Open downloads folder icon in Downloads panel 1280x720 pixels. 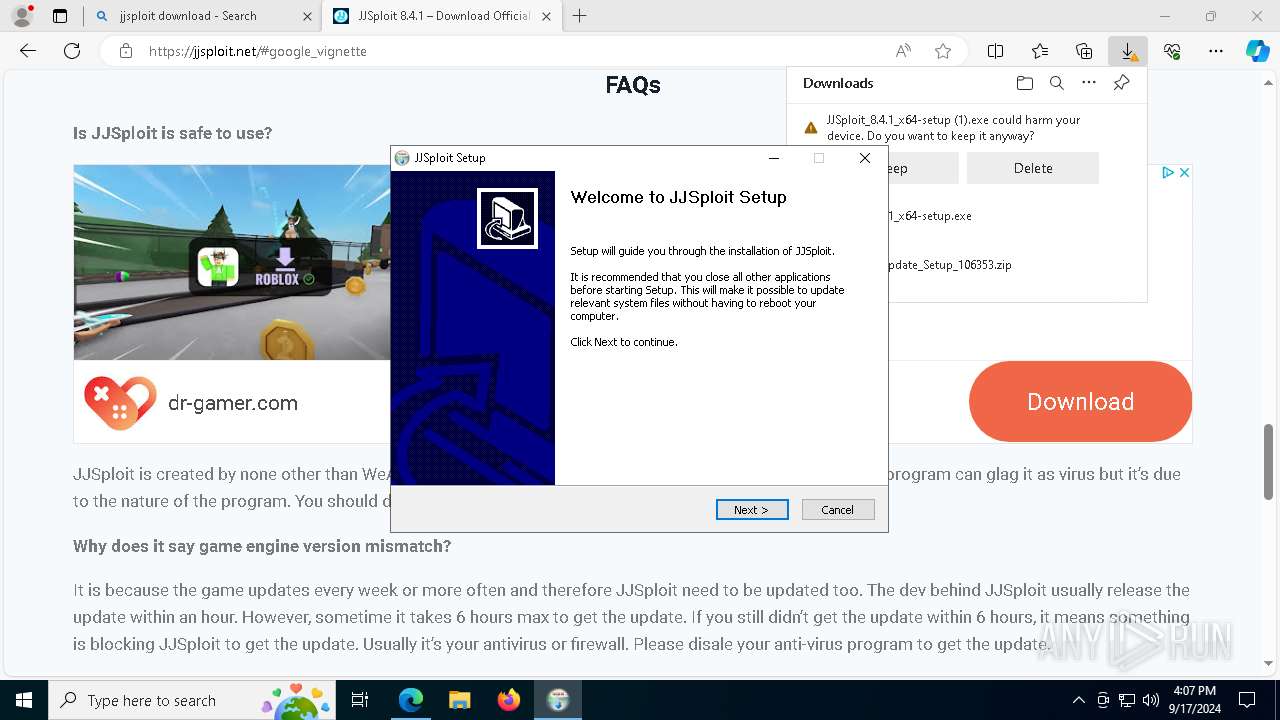[x=1024, y=83]
